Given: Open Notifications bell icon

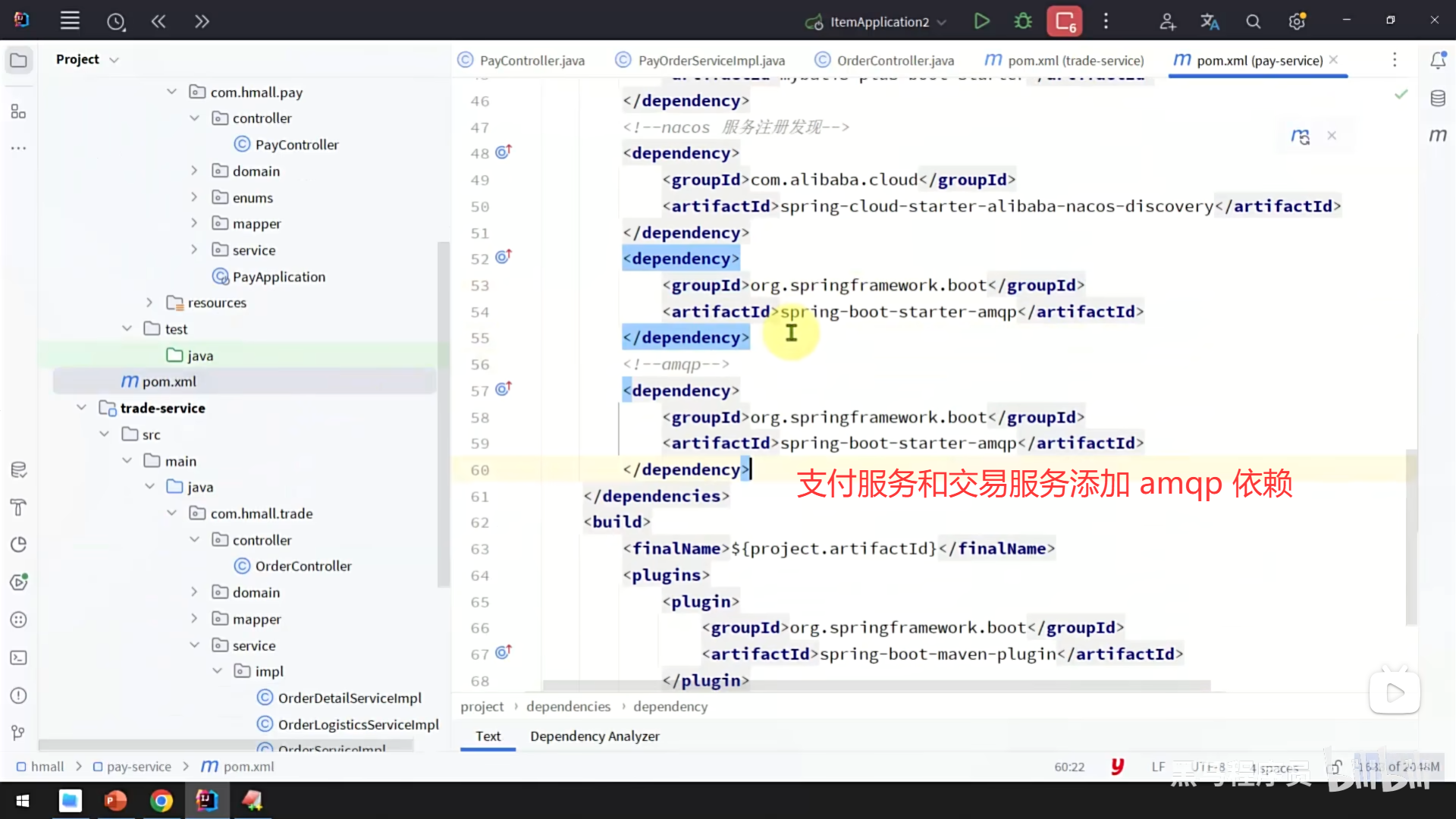Looking at the screenshot, I should (x=1438, y=61).
